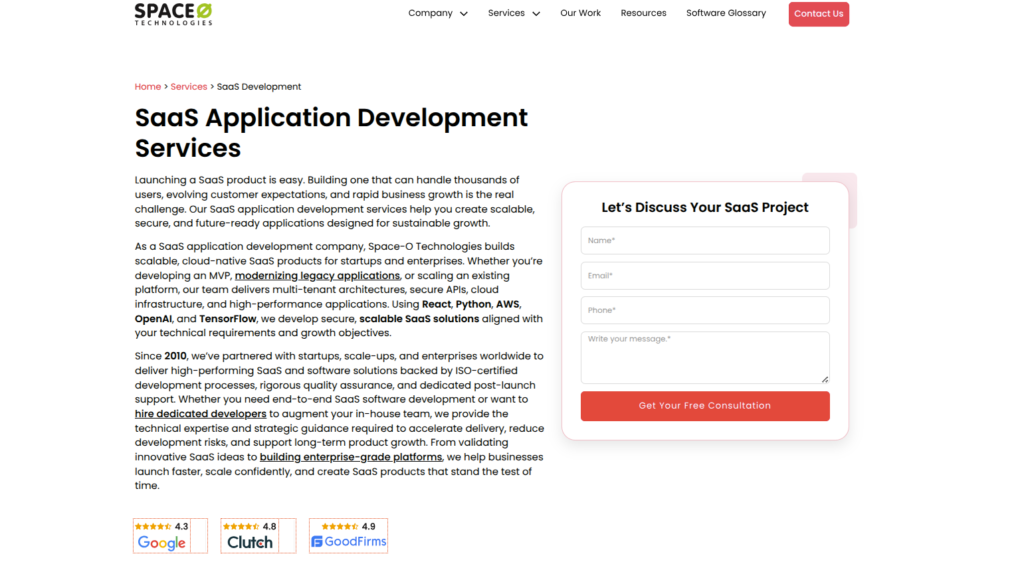Follow the Home breadcrumb link
Screen dimensions: 1024x568
click(148, 87)
